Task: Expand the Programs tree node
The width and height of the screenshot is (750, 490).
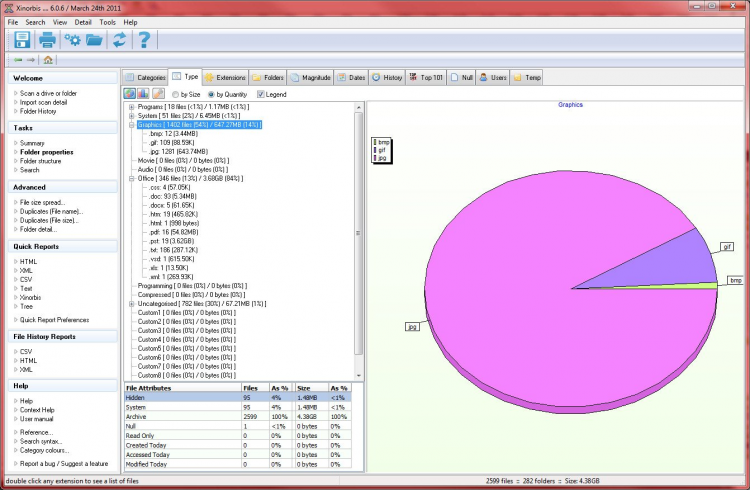Action: (x=131, y=106)
